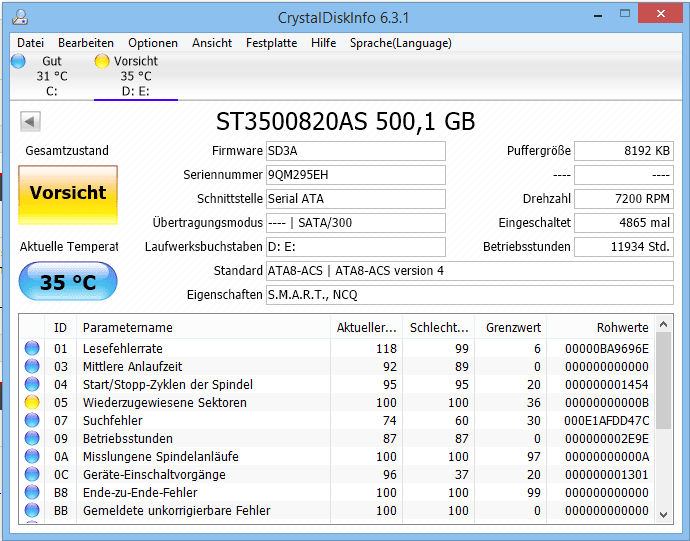Select the Wiederzugewiesene Sektoren parameter name

(x=165, y=403)
